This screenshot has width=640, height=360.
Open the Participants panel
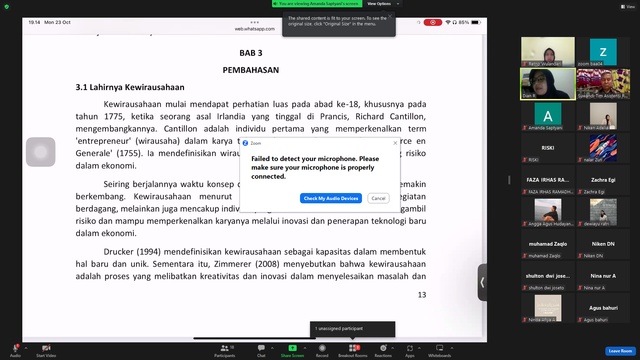(x=225, y=350)
